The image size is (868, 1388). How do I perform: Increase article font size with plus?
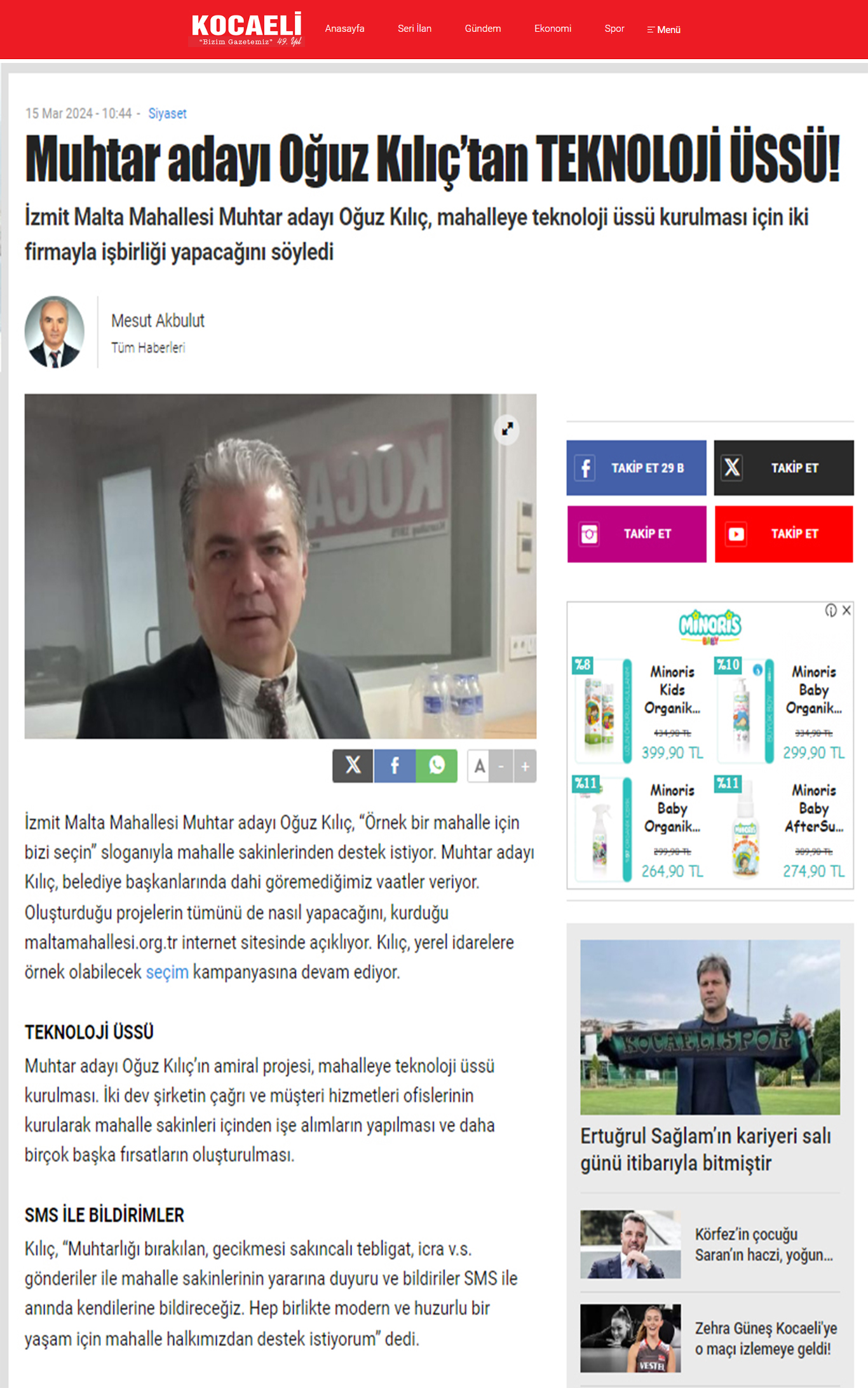click(x=525, y=766)
